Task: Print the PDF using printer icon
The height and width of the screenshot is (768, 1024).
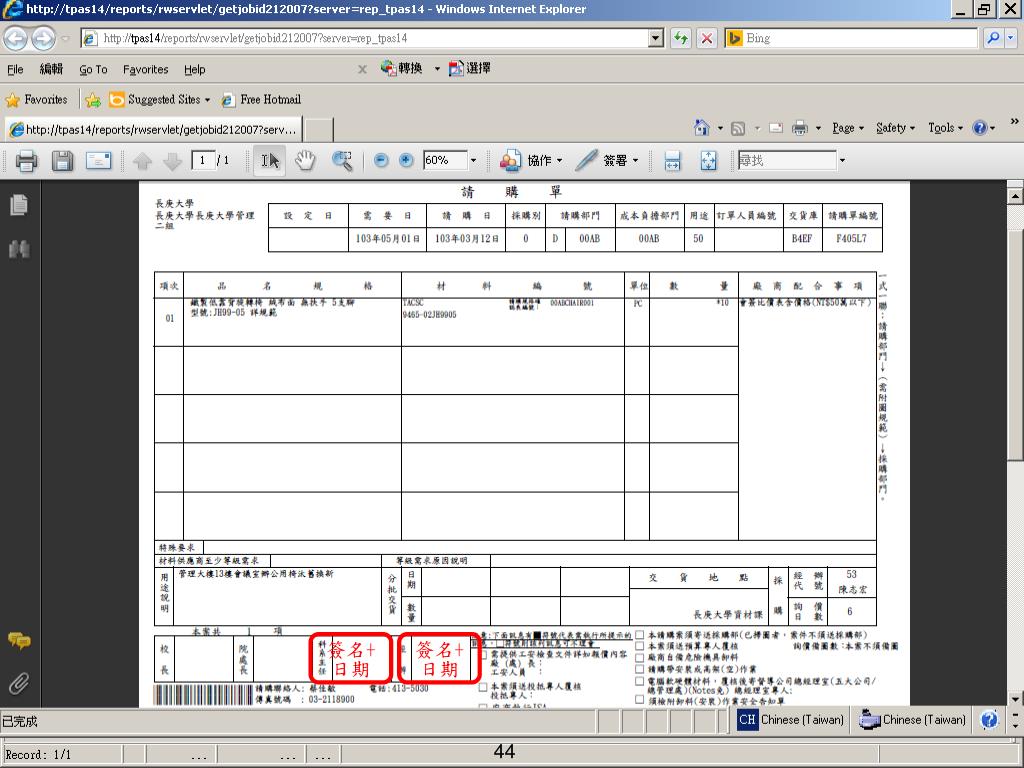Action: [x=26, y=160]
